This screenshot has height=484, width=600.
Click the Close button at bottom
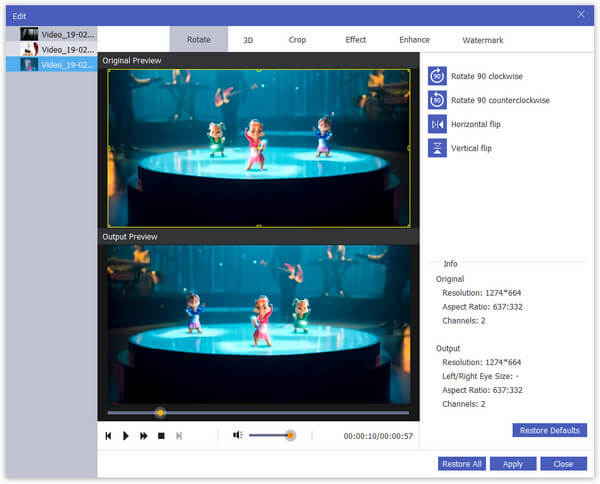tap(563, 464)
